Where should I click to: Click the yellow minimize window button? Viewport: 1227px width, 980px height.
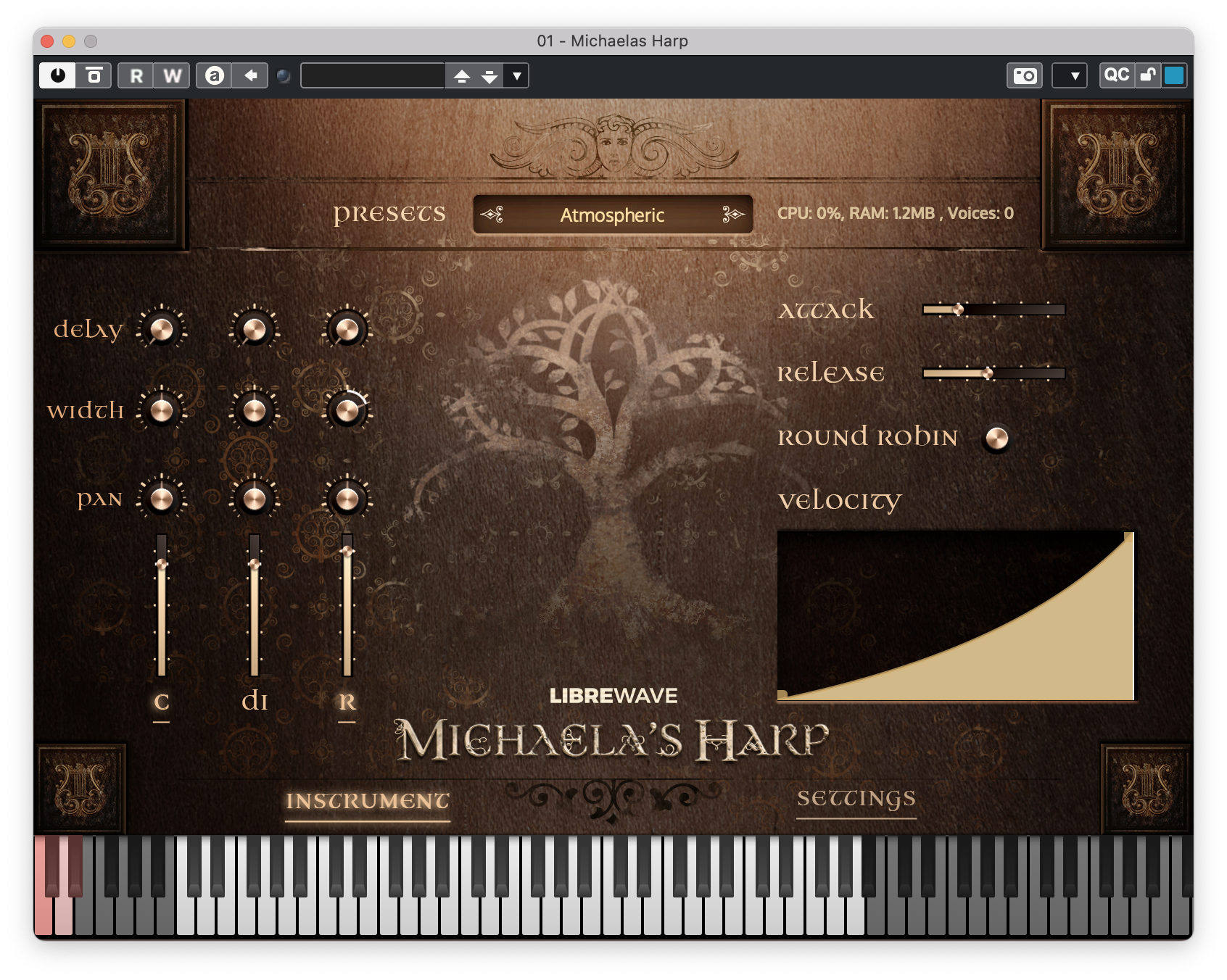69,41
